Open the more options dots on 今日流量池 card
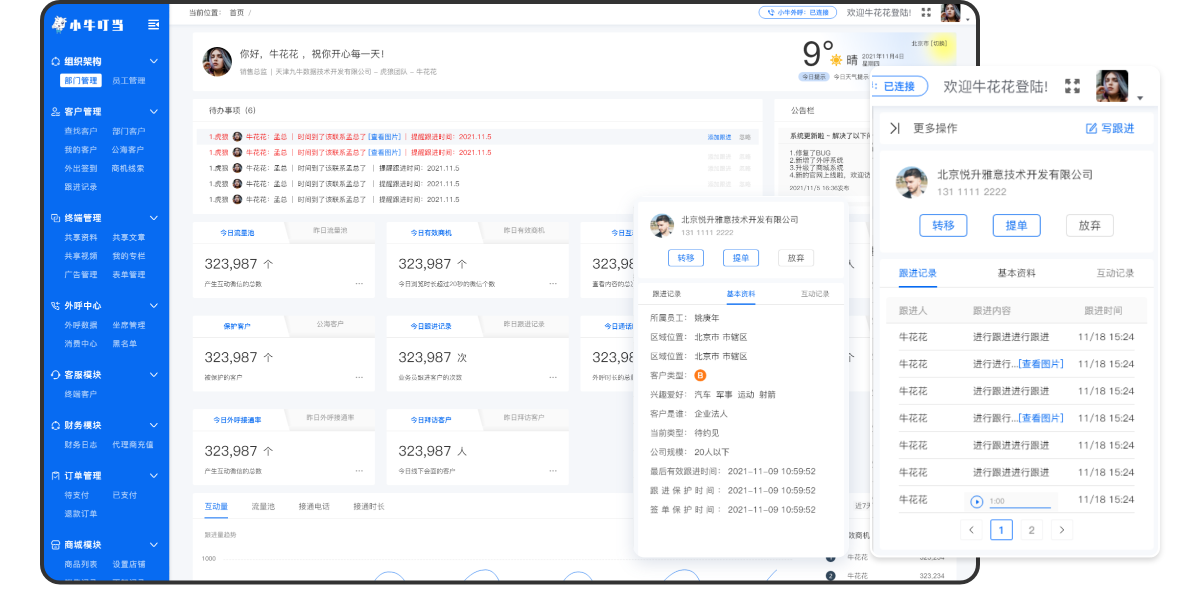The width and height of the screenshot is (1200, 589). pyautogui.click(x=358, y=284)
